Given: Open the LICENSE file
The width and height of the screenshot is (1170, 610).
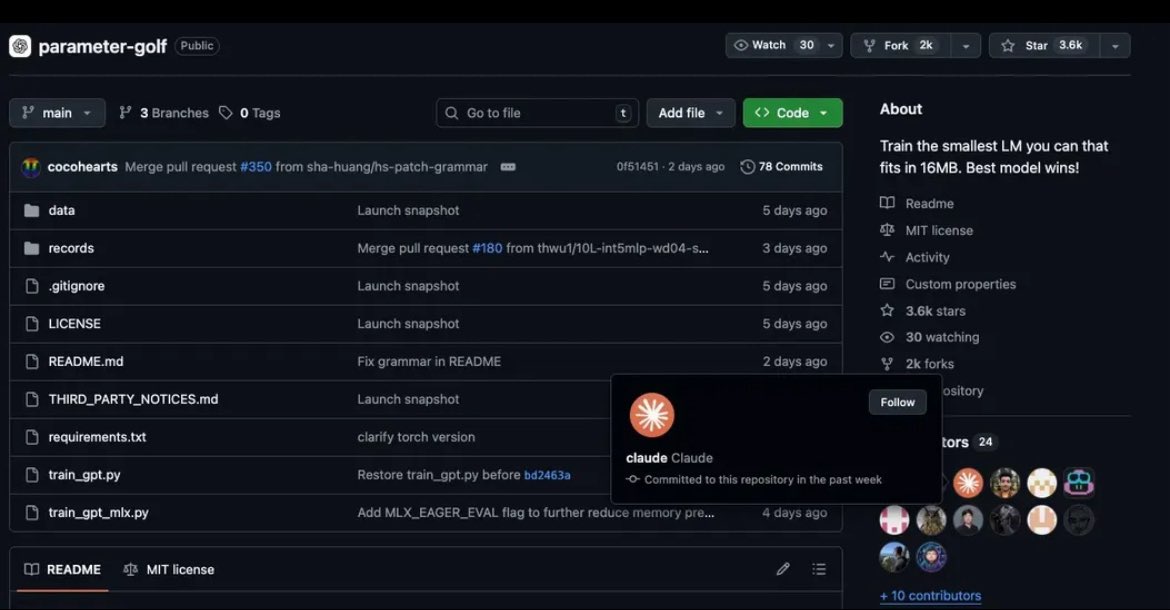Looking at the screenshot, I should click(x=75, y=324).
